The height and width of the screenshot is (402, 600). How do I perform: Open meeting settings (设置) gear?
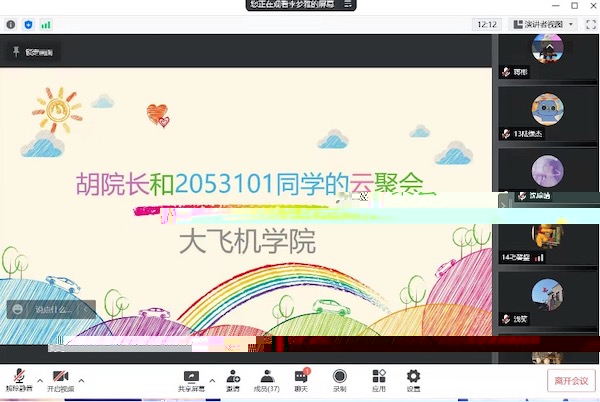coord(413,381)
